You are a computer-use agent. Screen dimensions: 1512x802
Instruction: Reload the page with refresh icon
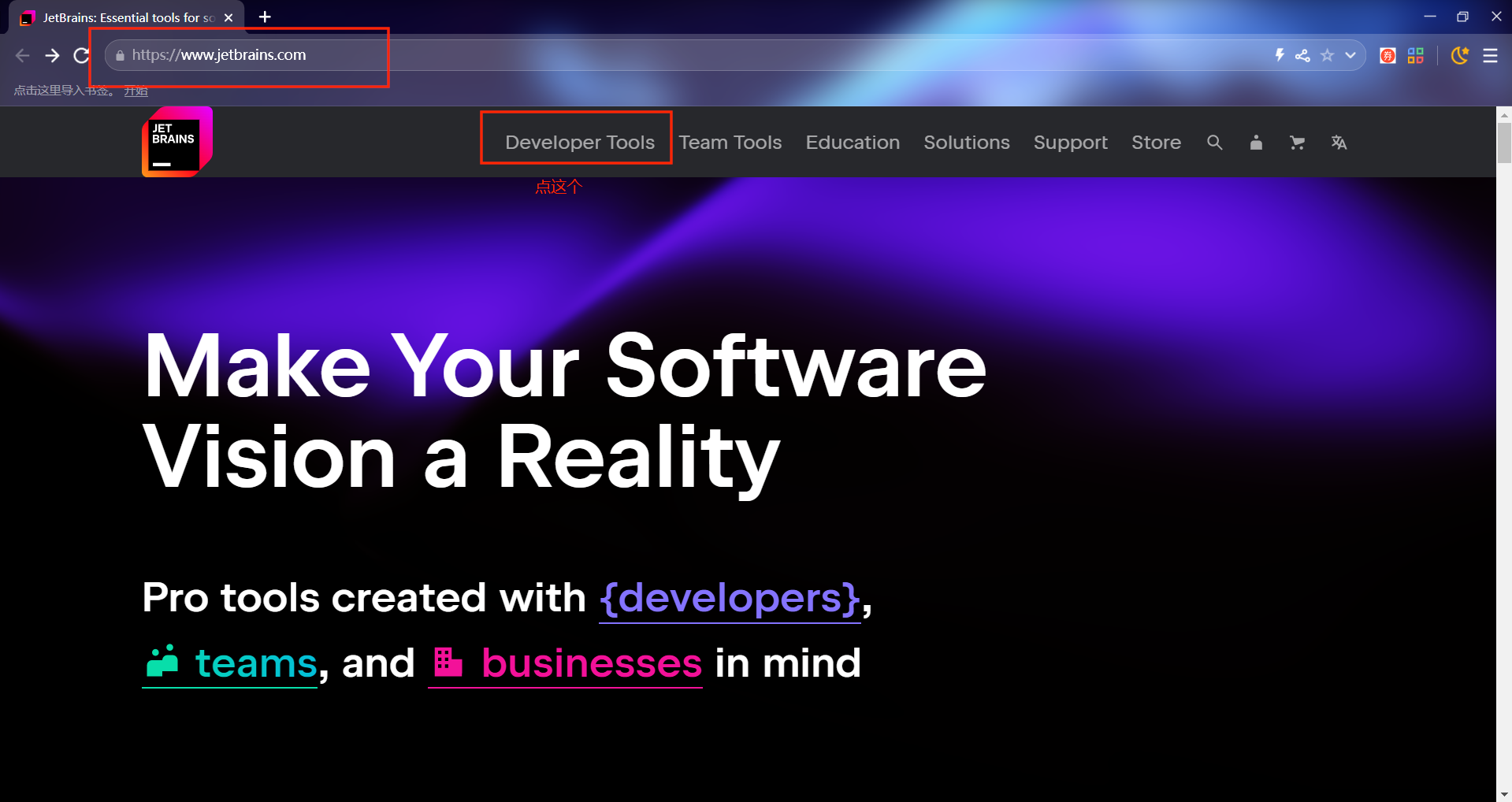[81, 55]
